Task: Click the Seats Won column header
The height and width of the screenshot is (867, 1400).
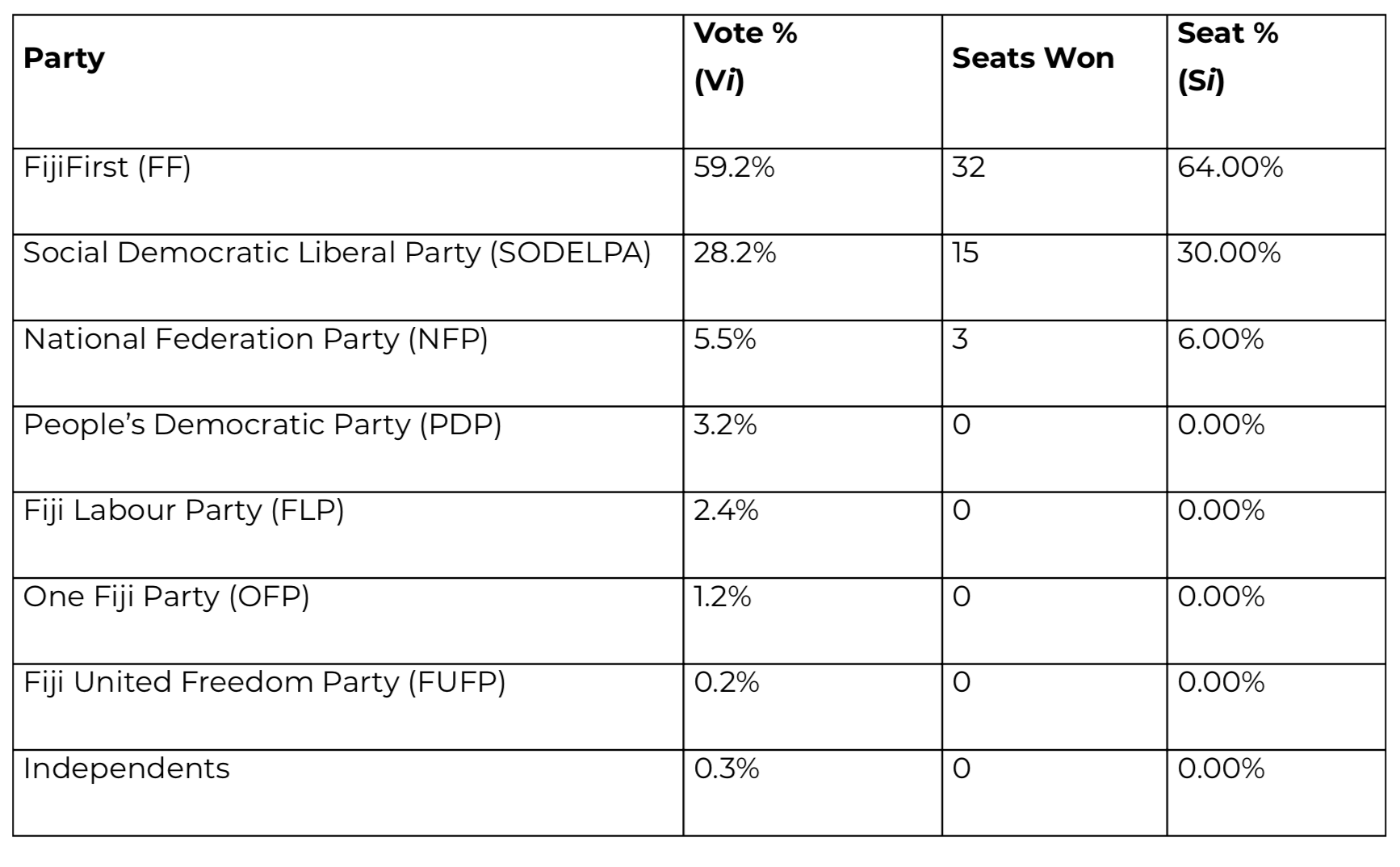Action: (1033, 58)
